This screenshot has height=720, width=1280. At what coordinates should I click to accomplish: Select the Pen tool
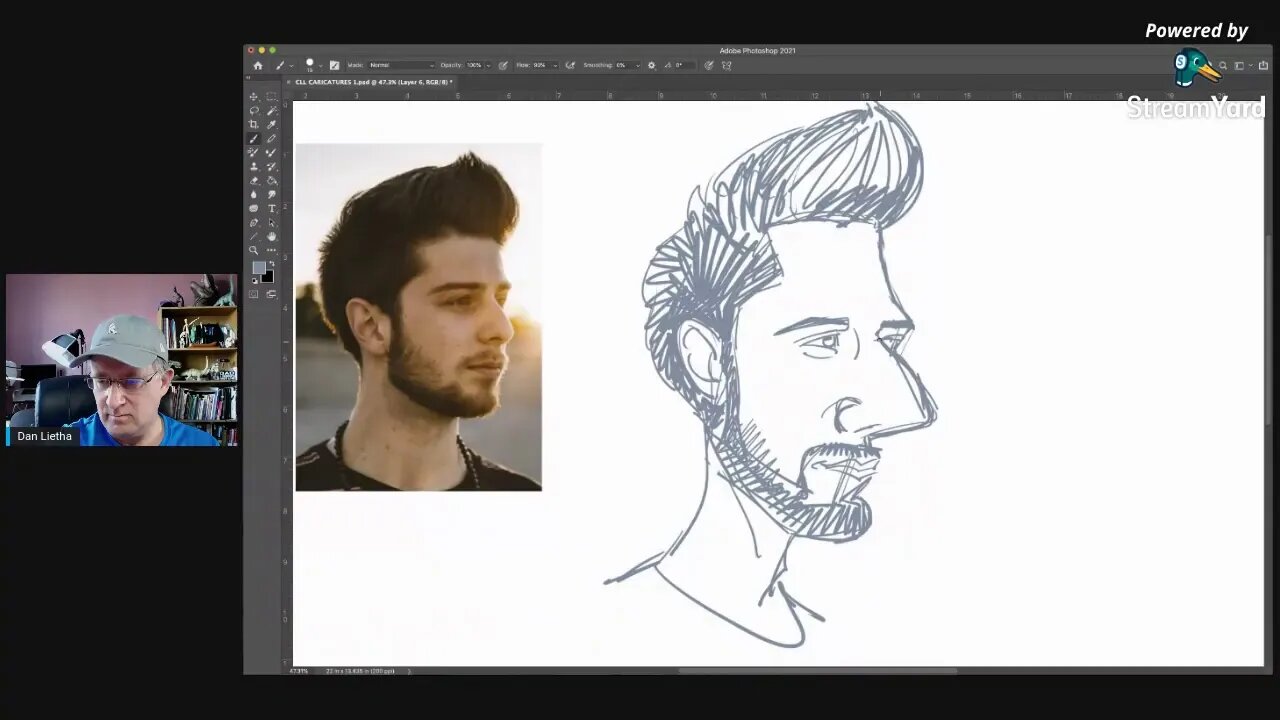[253, 222]
